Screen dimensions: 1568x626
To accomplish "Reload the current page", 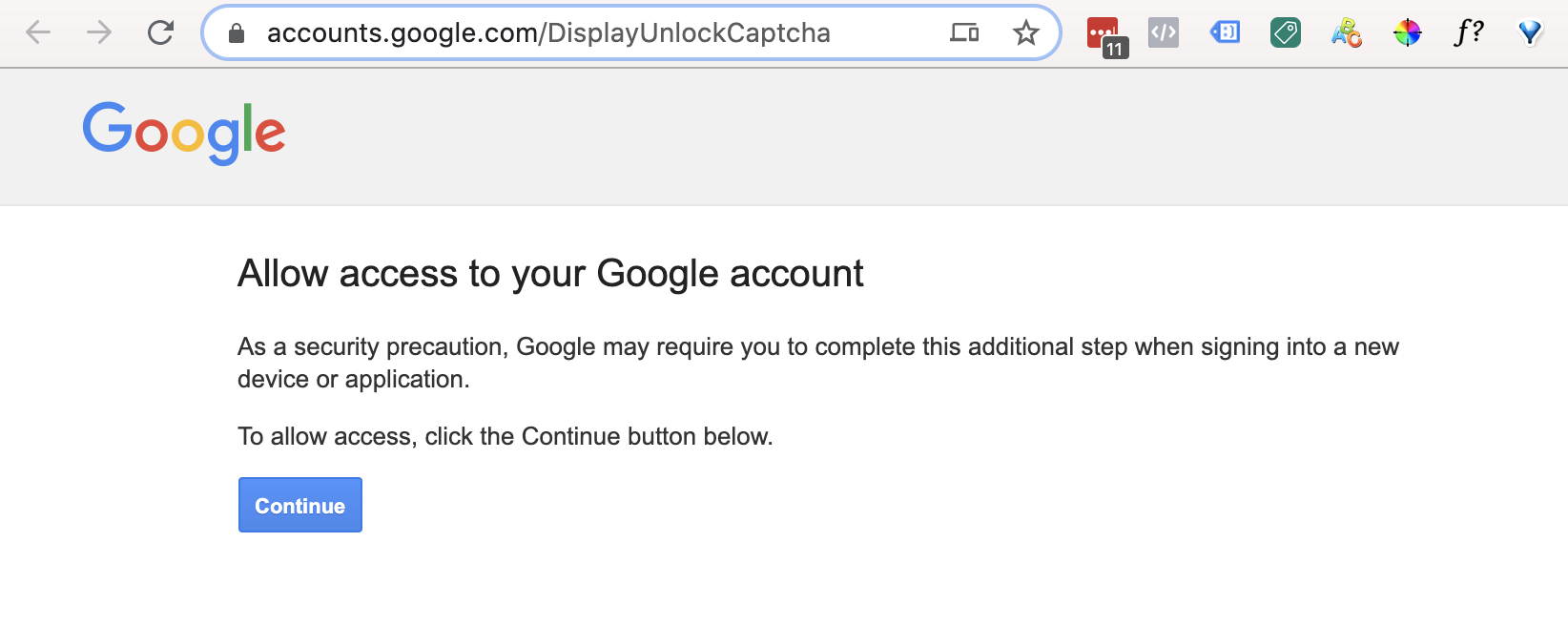I will pos(160,32).
